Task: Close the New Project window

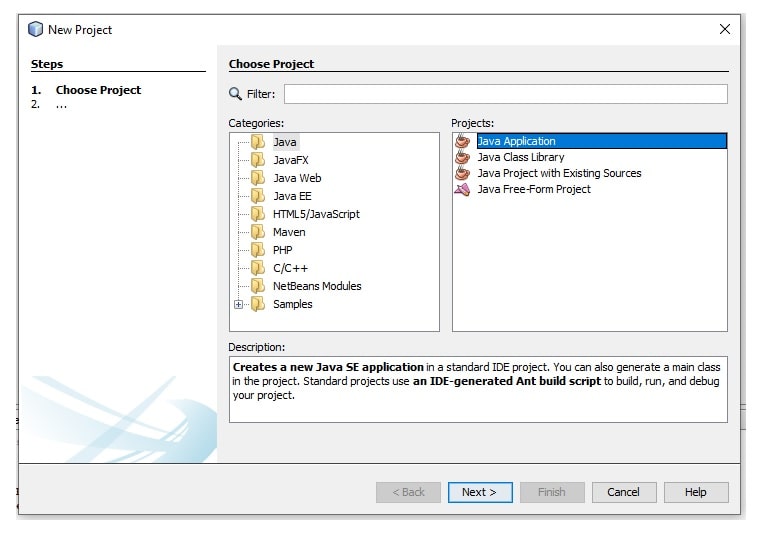Action: pos(724,29)
